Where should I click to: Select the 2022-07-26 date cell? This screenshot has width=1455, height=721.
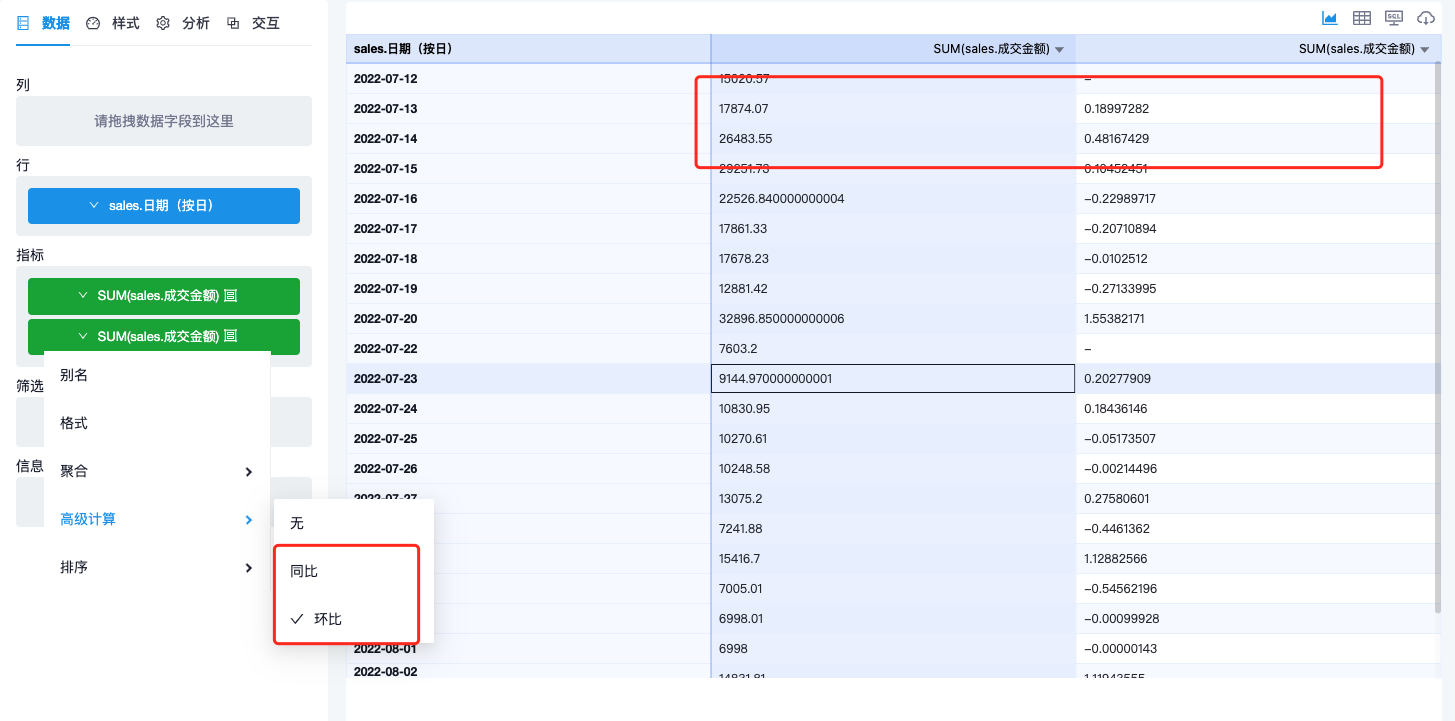528,469
